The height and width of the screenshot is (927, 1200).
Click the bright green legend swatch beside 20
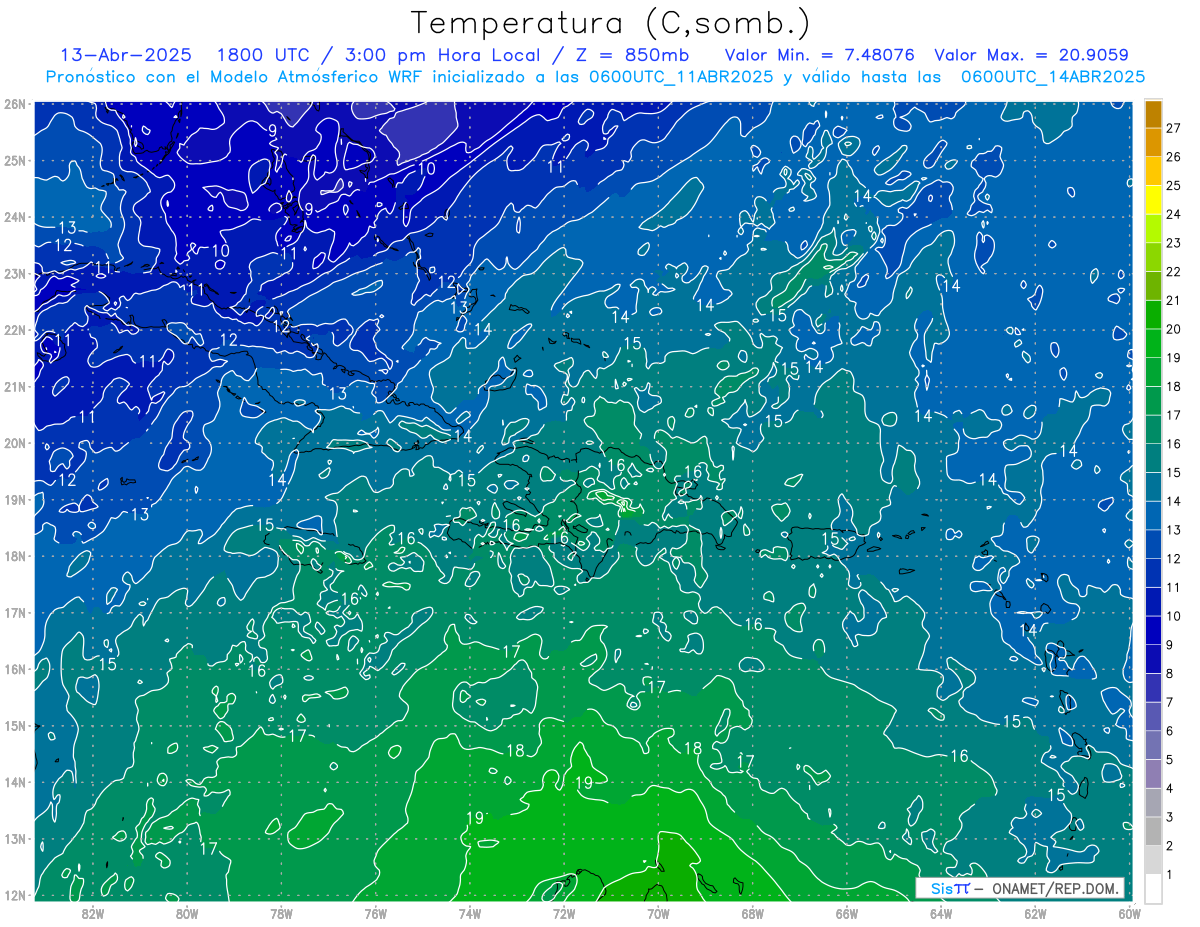[1153, 314]
